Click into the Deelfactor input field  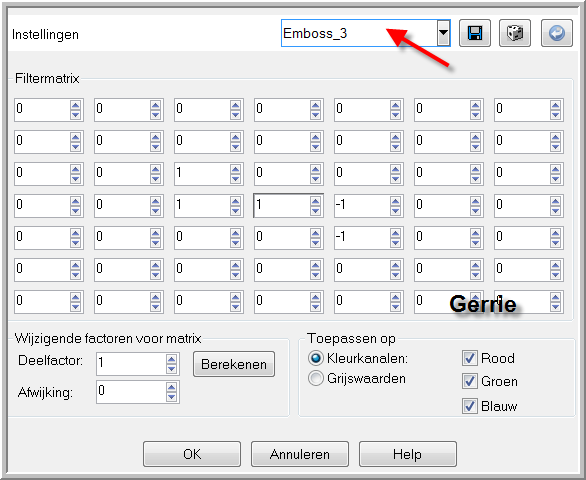(131, 364)
